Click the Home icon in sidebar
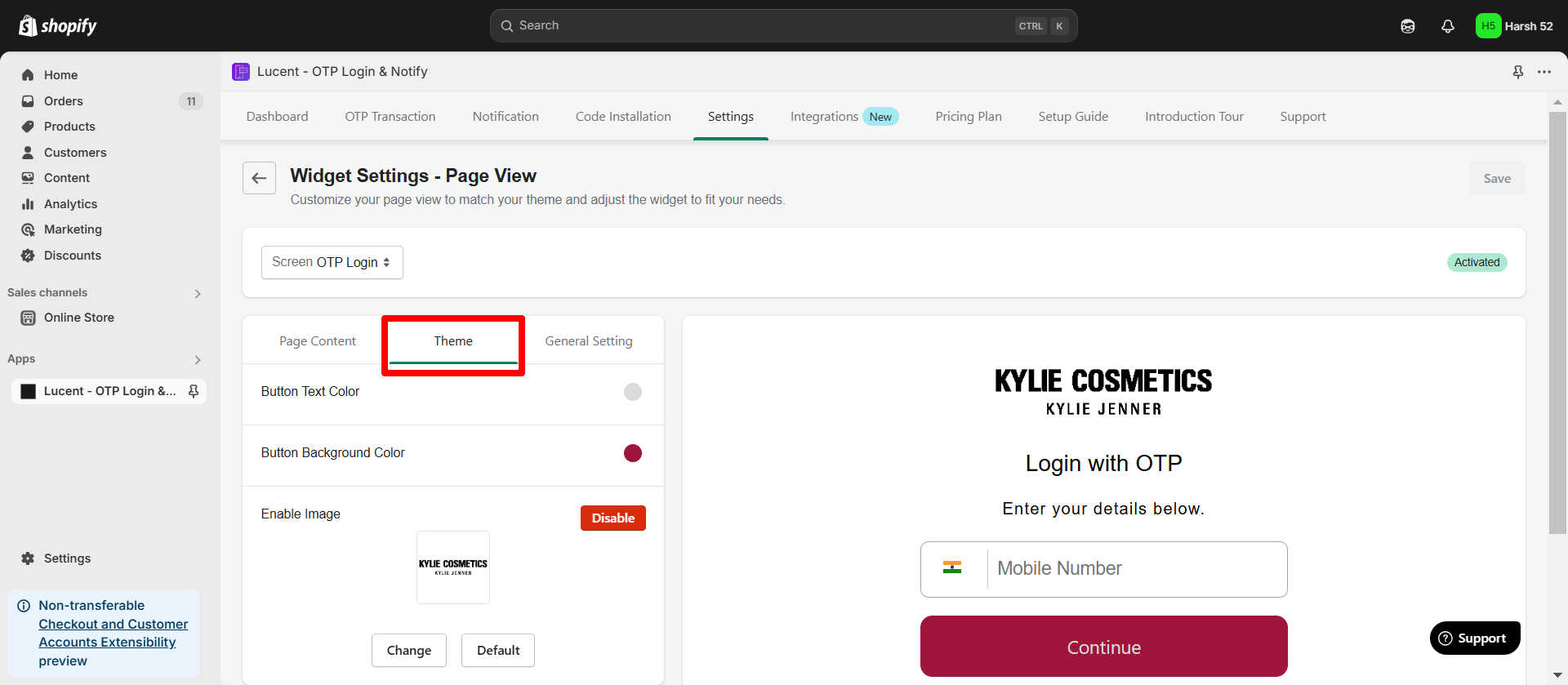This screenshot has width=1568, height=685. 28,75
